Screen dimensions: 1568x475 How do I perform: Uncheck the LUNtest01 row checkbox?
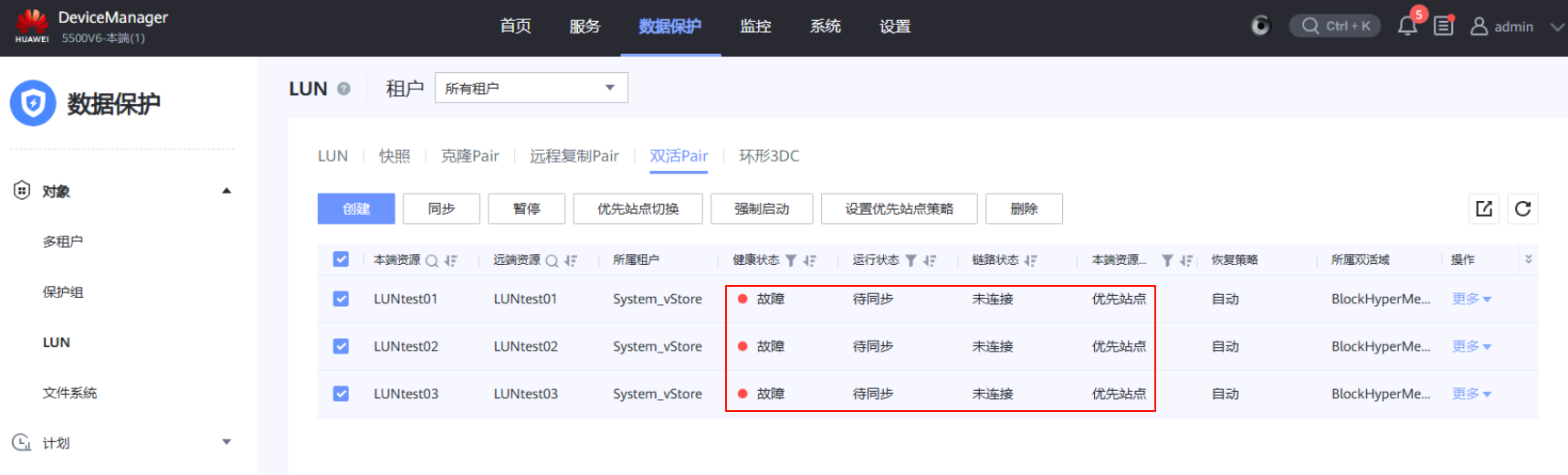[341, 299]
